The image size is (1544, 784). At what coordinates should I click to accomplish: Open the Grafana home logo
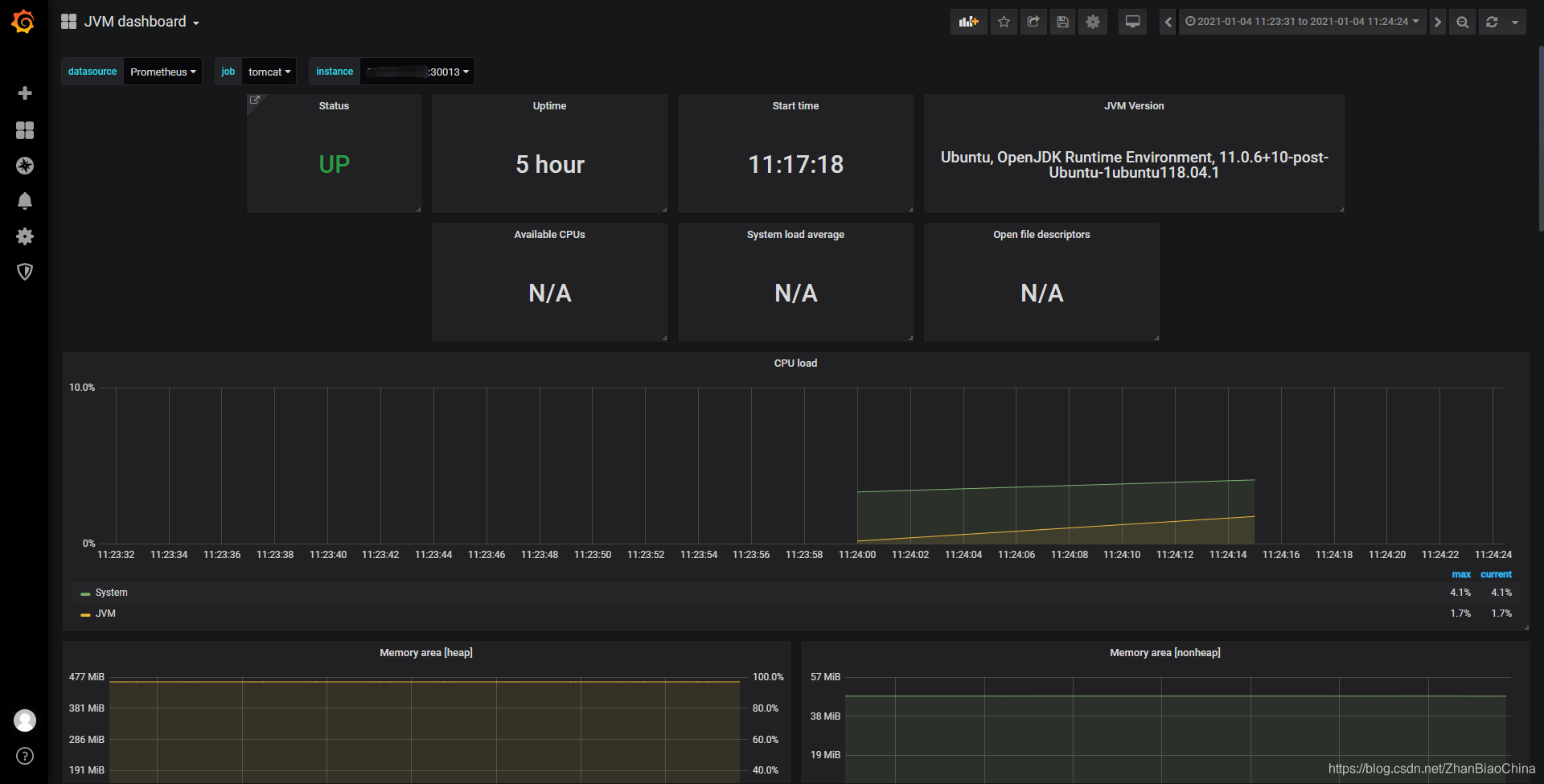(x=23, y=22)
